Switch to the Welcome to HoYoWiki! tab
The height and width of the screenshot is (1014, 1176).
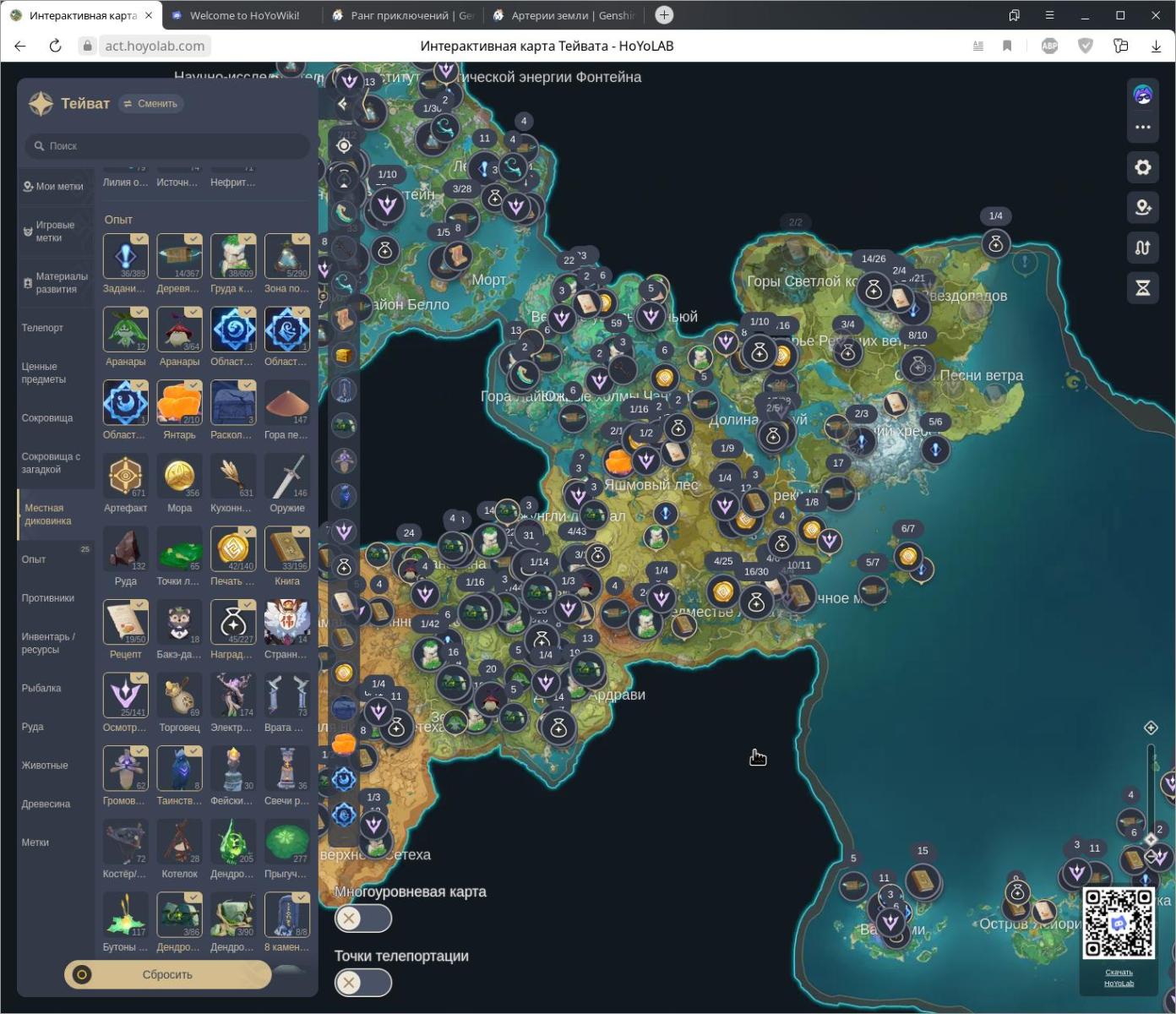[x=243, y=15]
